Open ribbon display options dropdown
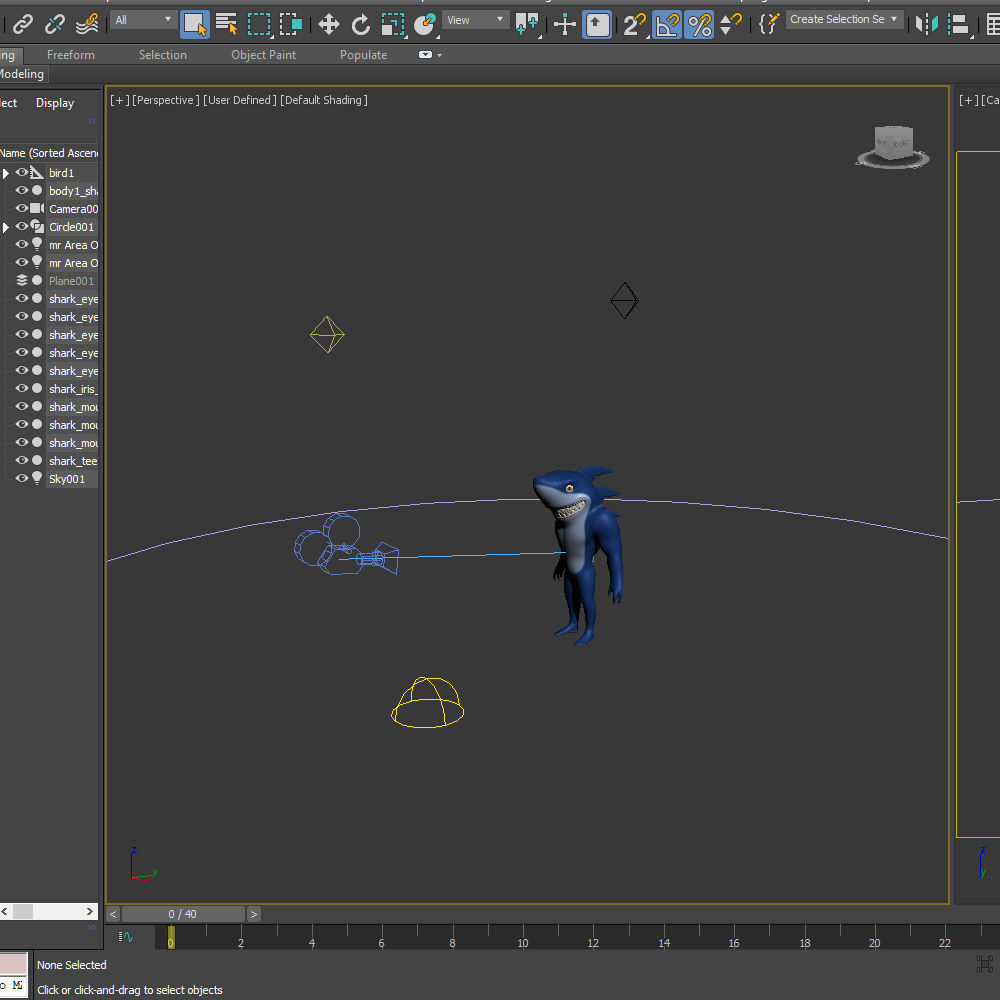Image resolution: width=1000 pixels, height=1000 pixels. (430, 55)
